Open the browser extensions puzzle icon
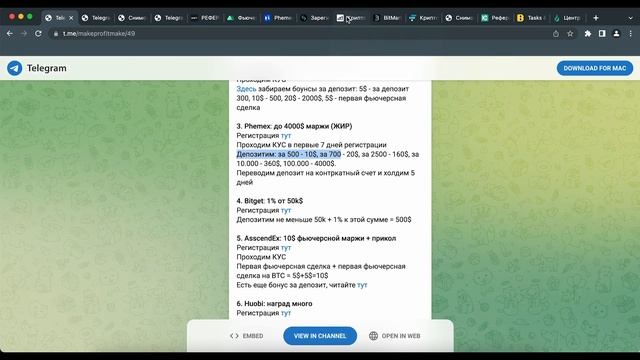 (588, 33)
